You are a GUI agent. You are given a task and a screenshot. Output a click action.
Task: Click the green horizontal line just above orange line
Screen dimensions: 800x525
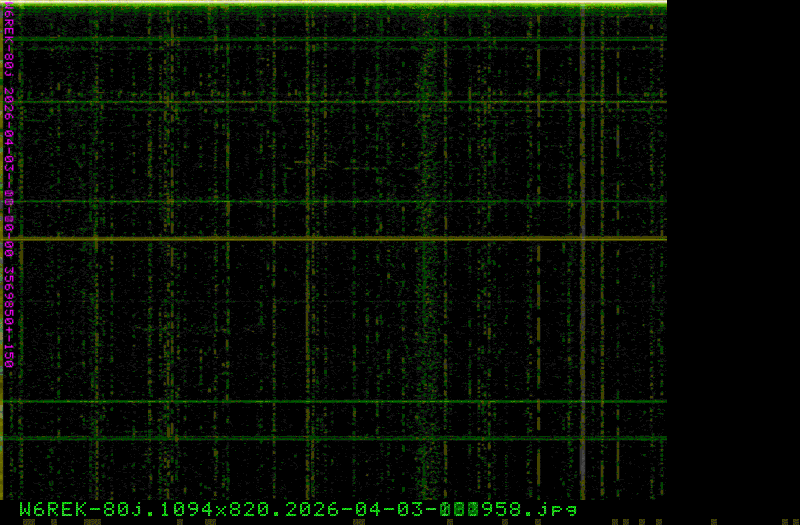(335, 202)
